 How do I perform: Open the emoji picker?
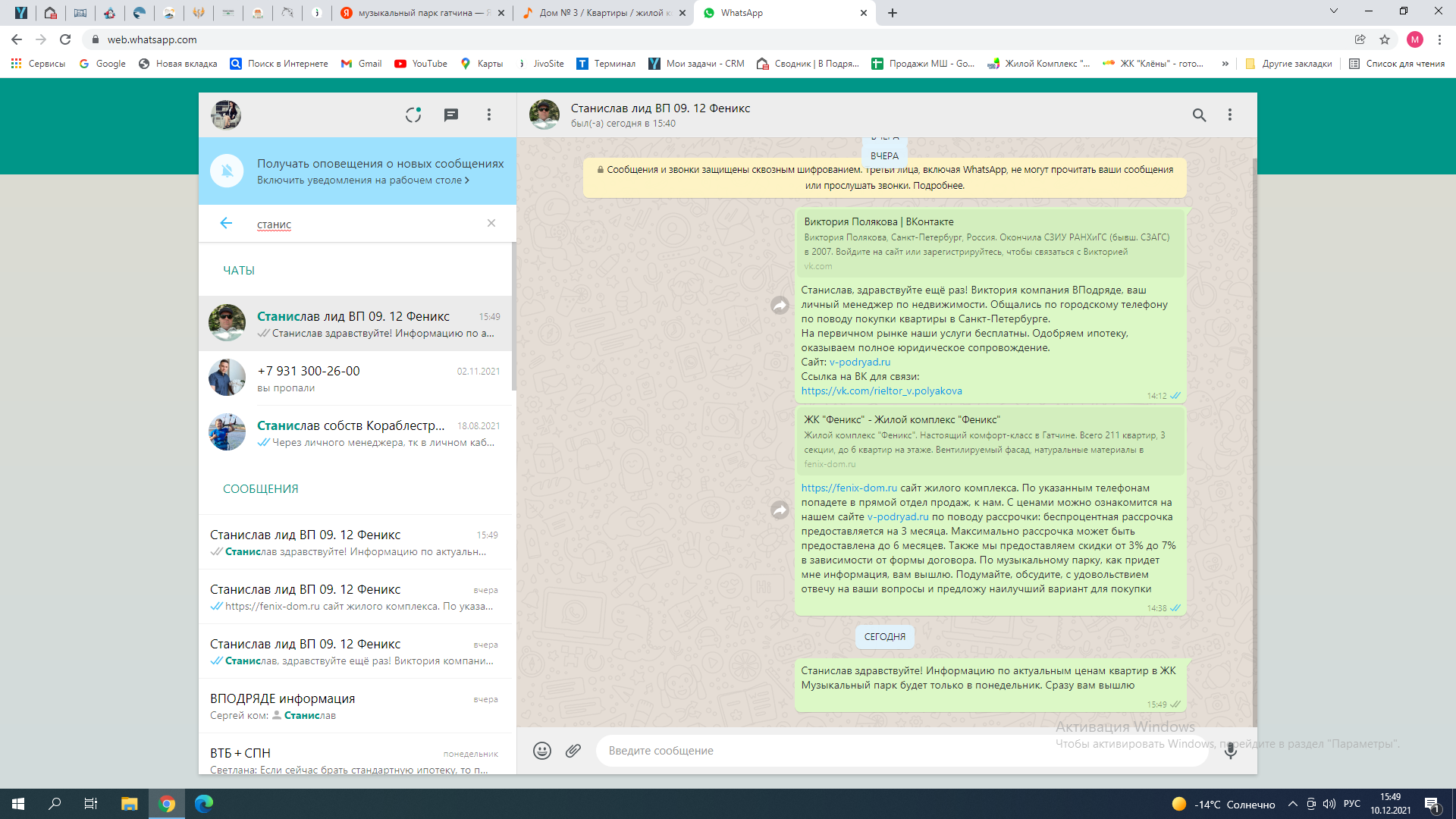pos(541,751)
